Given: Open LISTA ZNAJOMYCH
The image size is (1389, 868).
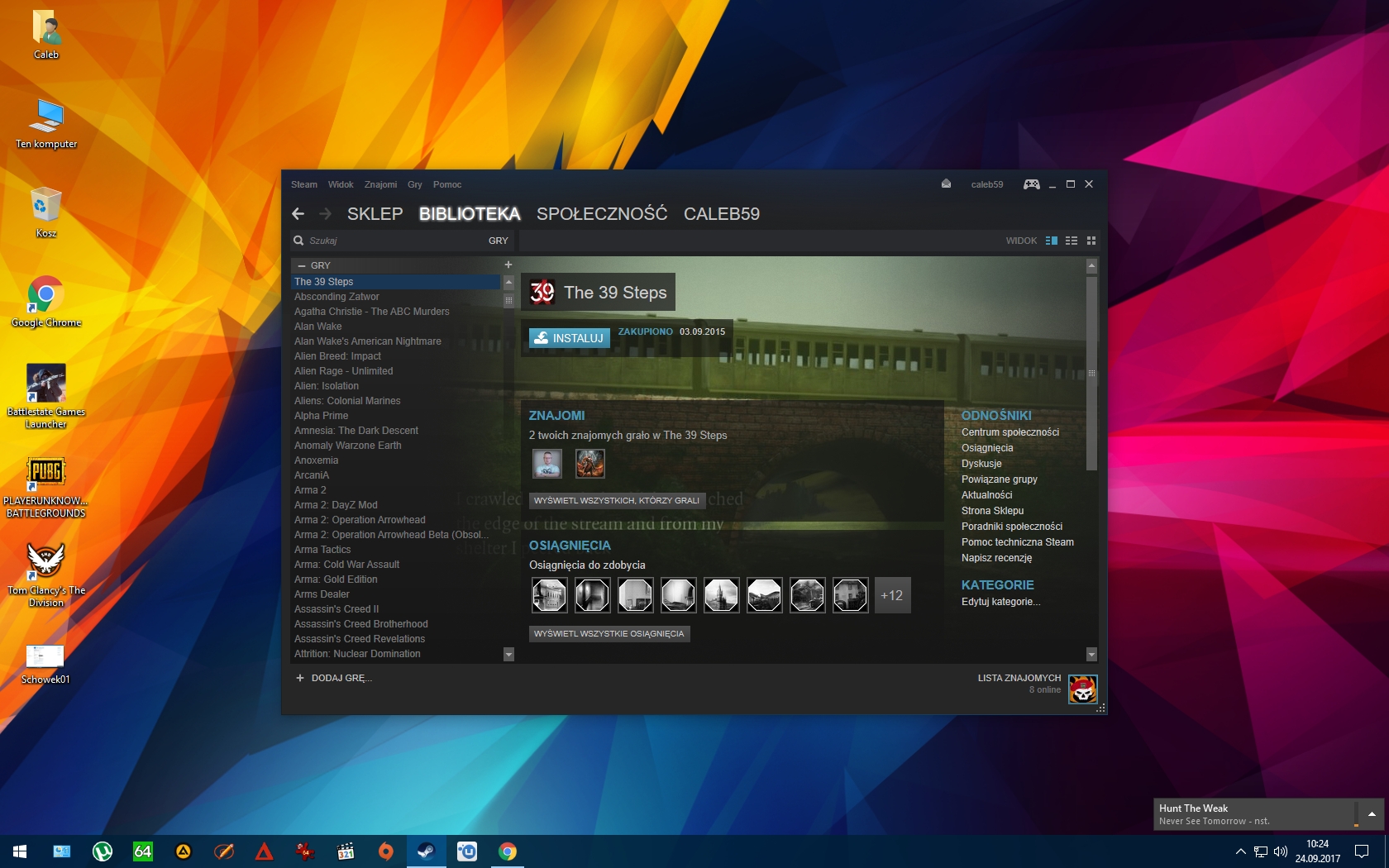Looking at the screenshot, I should point(1019,678).
